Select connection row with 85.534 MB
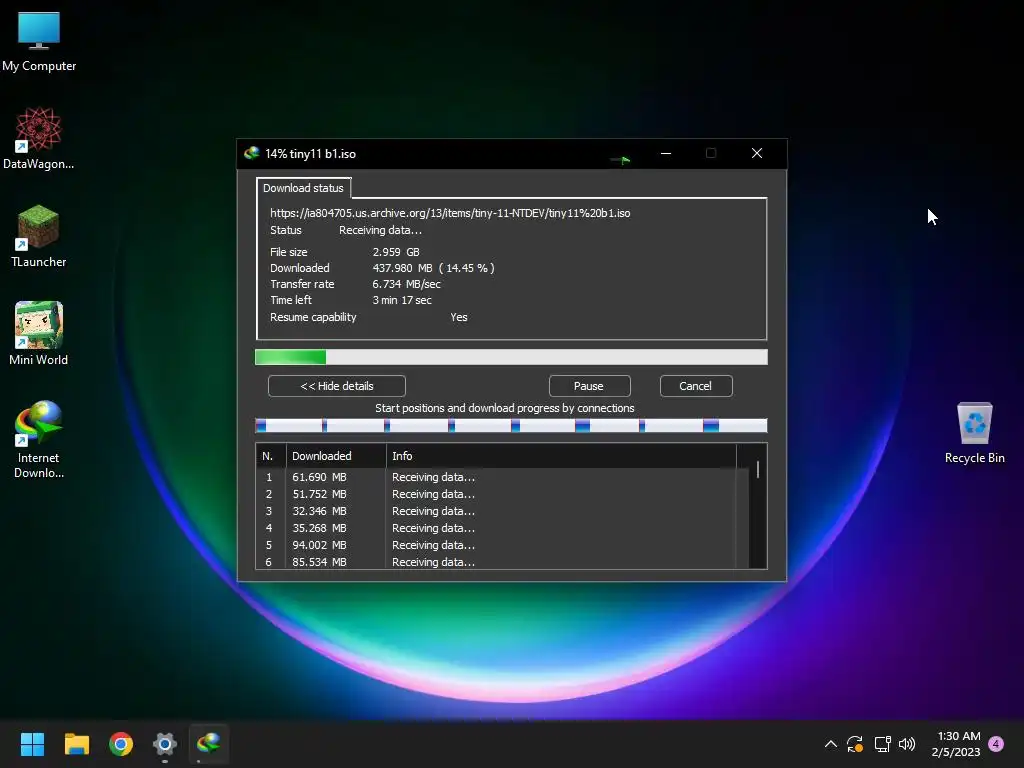Viewport: 1024px width, 768px height. pyautogui.click(x=502, y=562)
